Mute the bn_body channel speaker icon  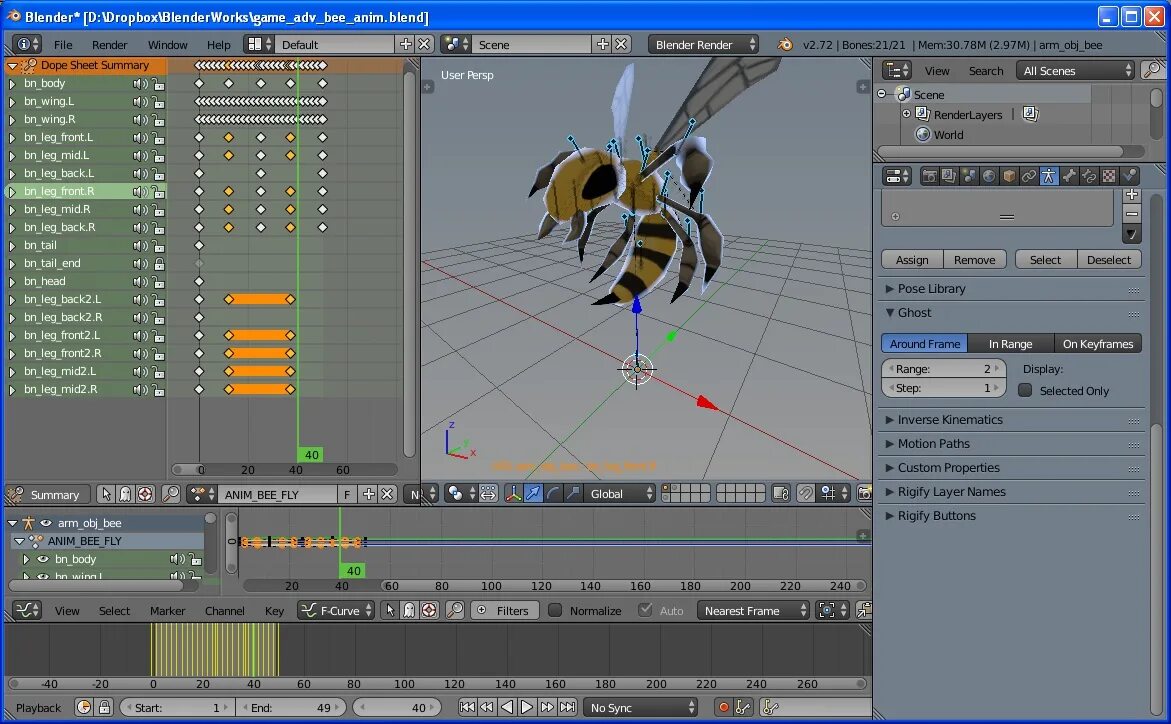pos(140,84)
